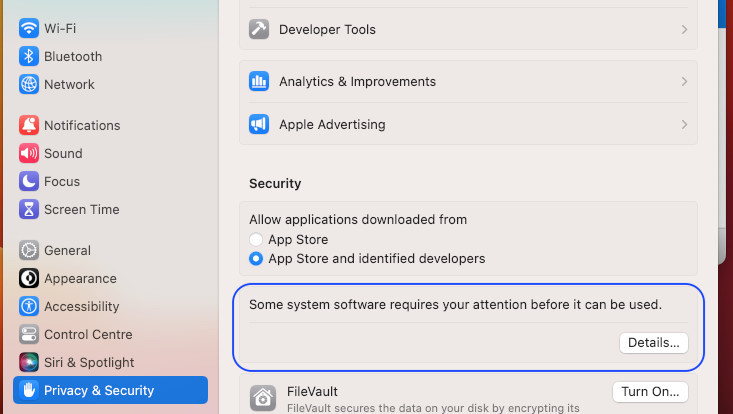This screenshot has width=733, height=414.
Task: Open the Screen Time settings pane
Action: pyautogui.click(x=110, y=209)
